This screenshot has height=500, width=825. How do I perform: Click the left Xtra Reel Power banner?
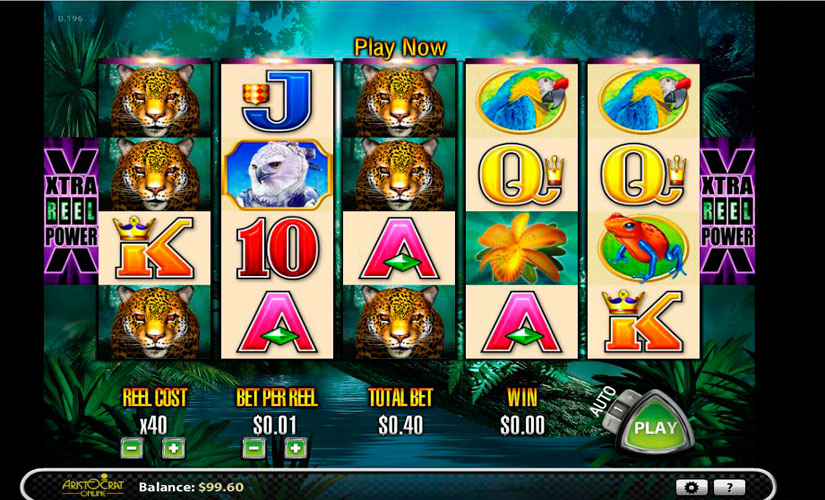tap(71, 211)
